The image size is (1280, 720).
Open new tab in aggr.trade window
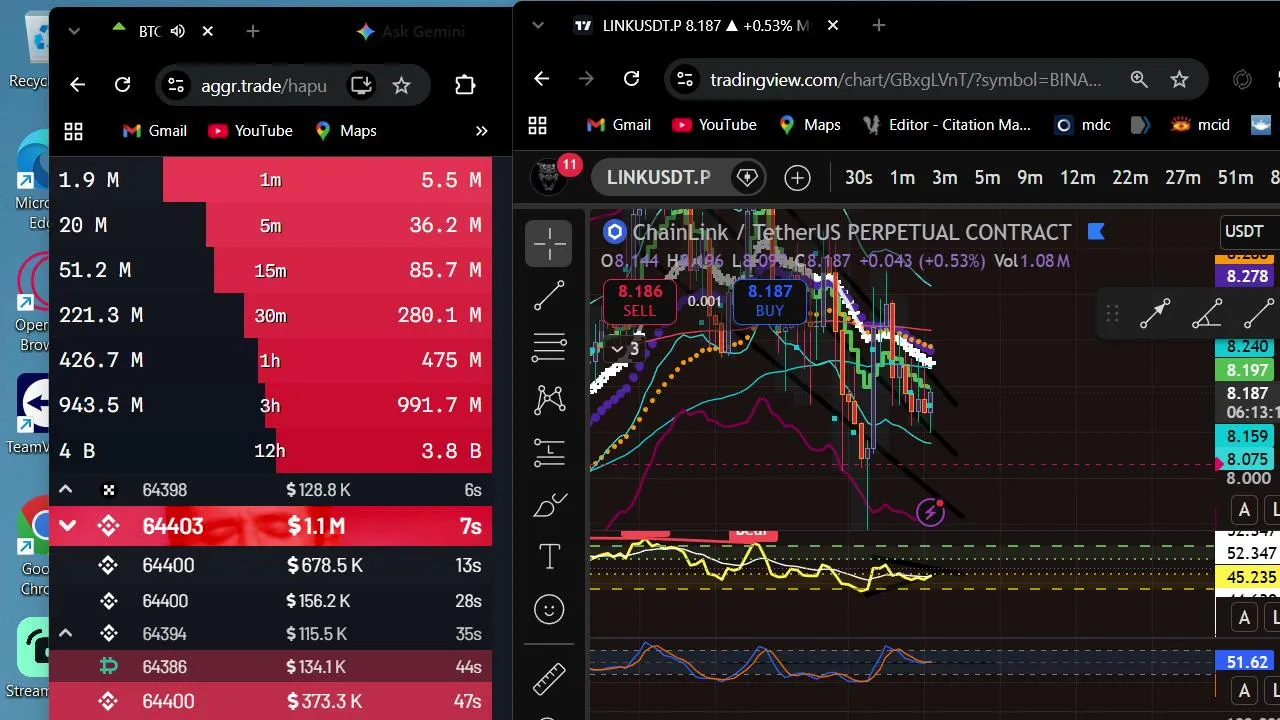coord(253,32)
